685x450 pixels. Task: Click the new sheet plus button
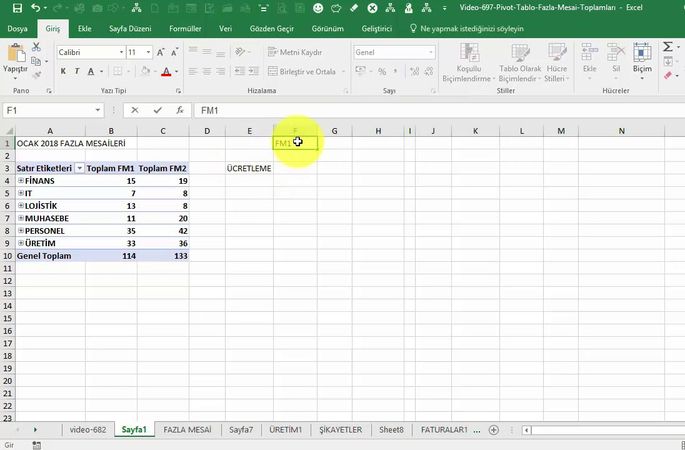pos(494,430)
